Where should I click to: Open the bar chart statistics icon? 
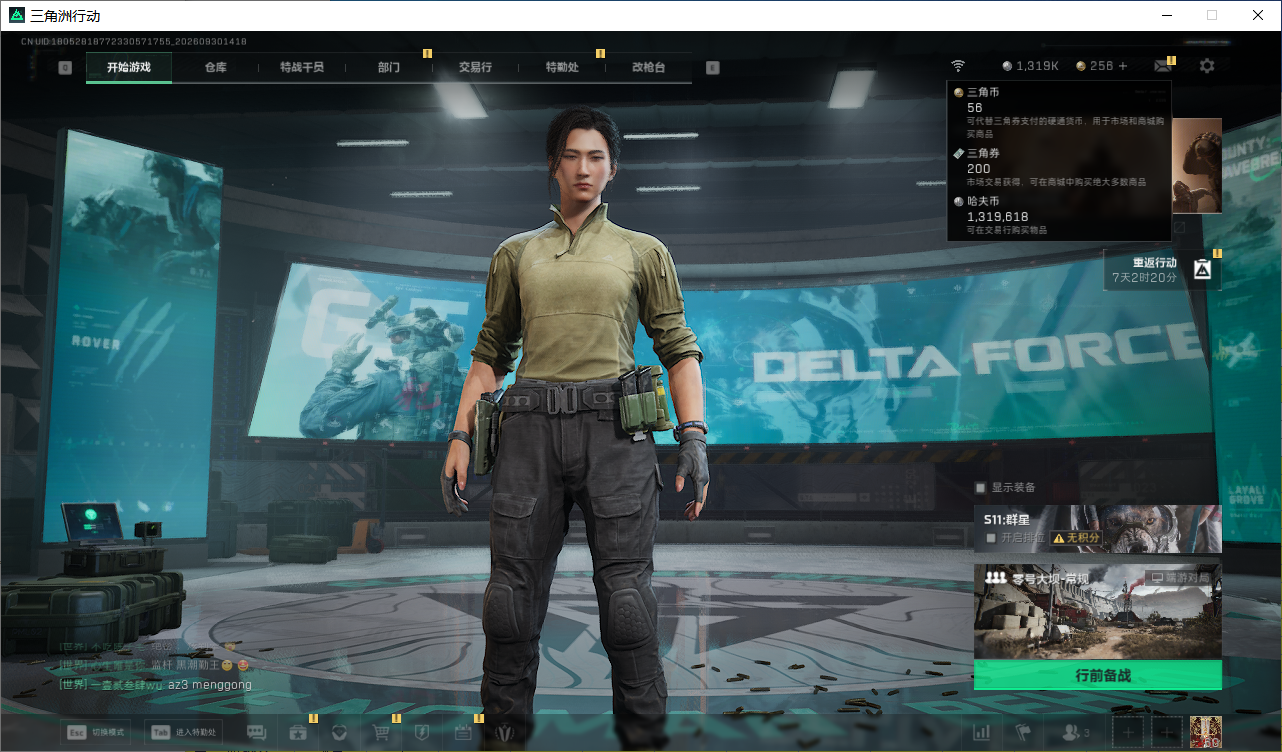pyautogui.click(x=982, y=733)
